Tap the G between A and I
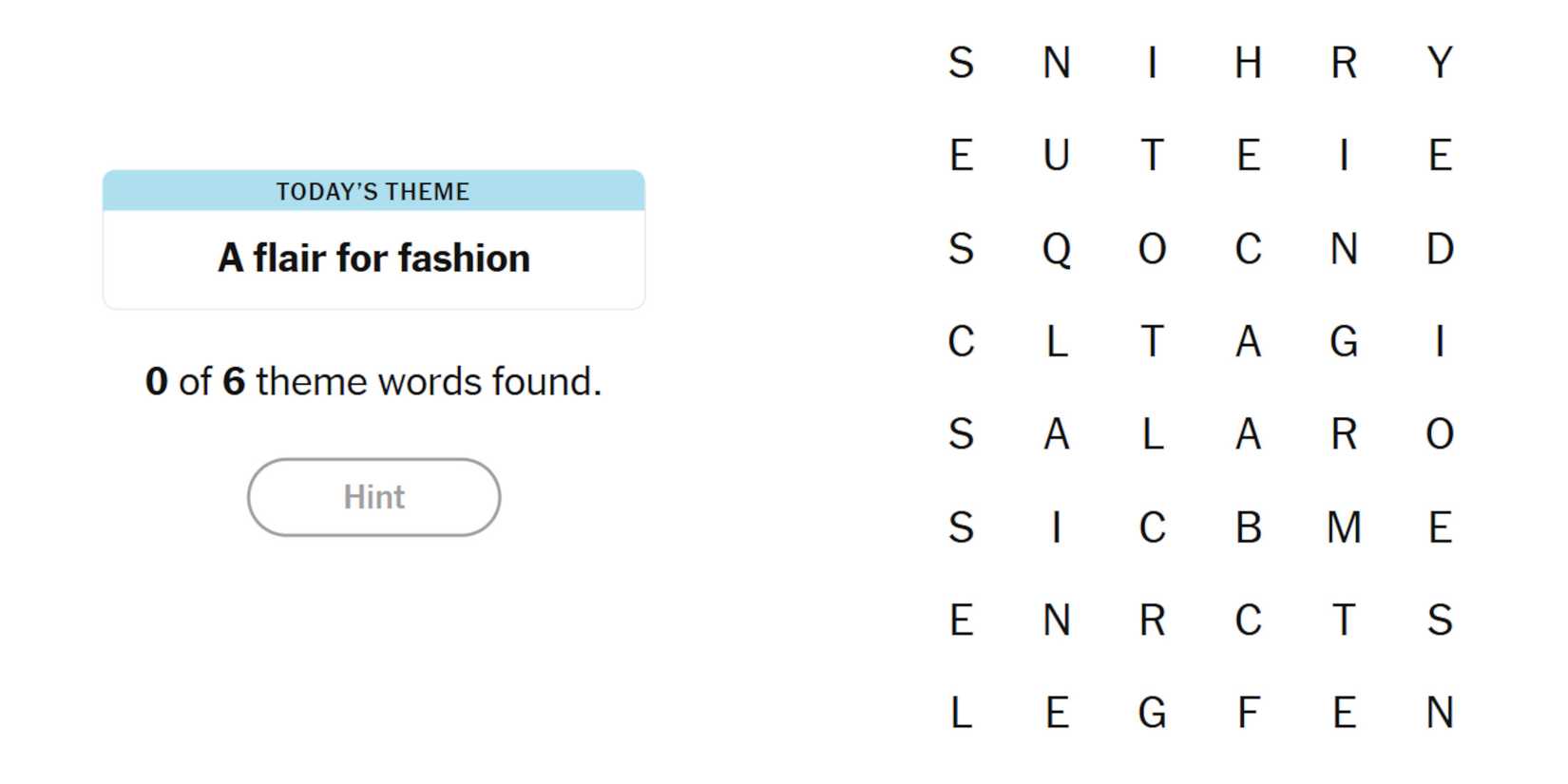This screenshot has width=1568, height=784. (x=1344, y=341)
